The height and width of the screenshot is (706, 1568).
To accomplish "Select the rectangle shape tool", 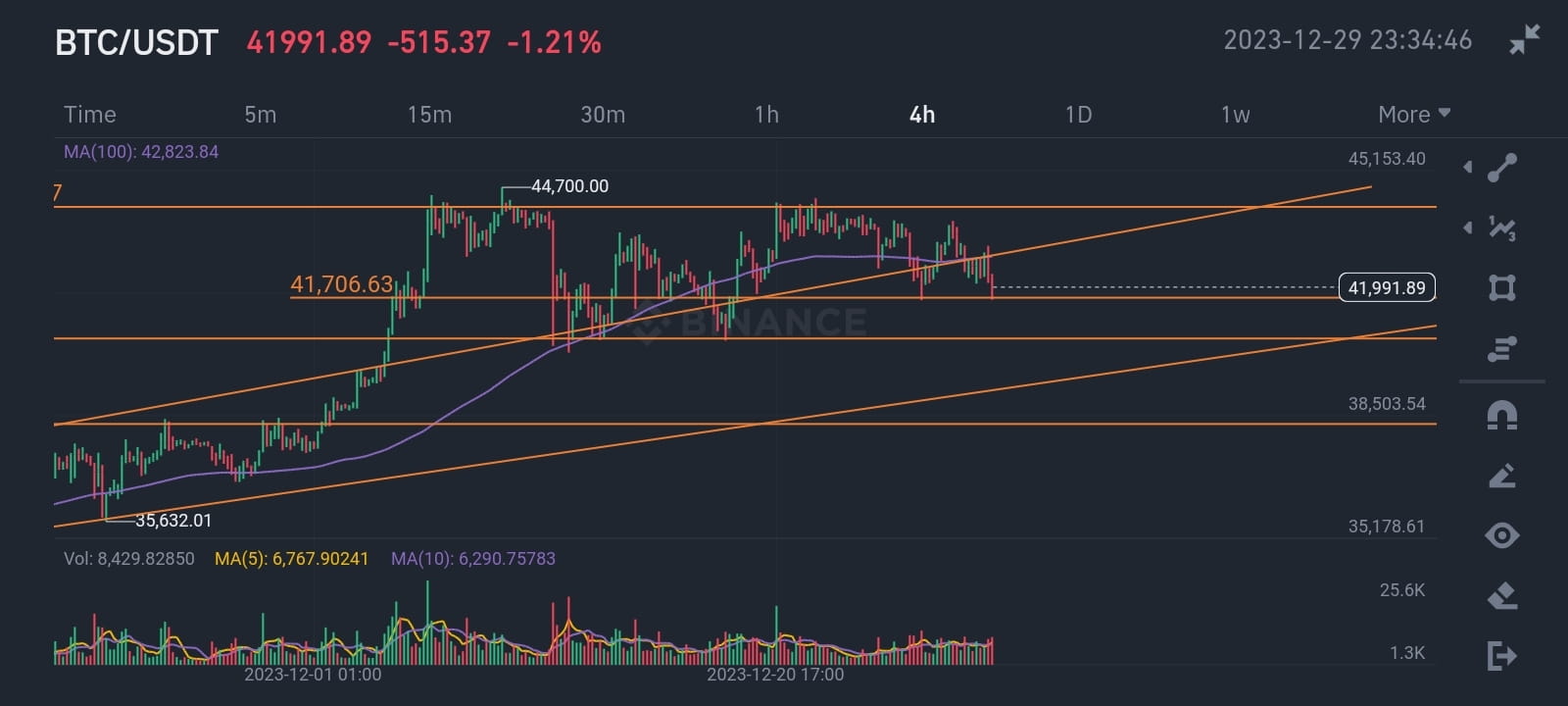I will (x=1500, y=286).
